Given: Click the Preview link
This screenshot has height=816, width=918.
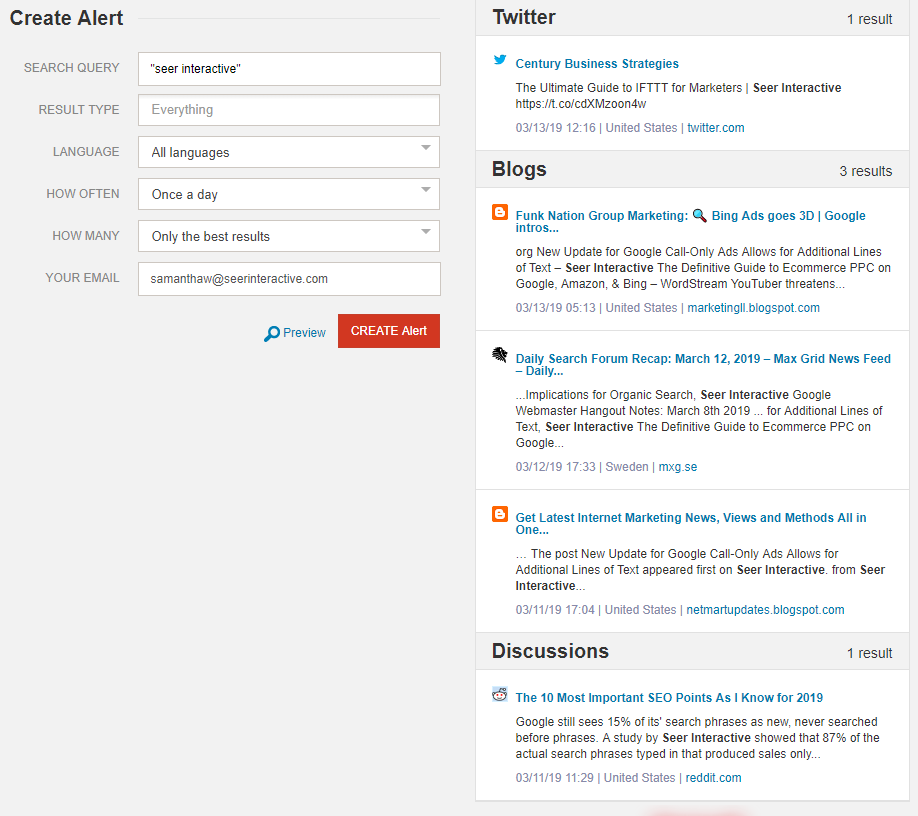Looking at the screenshot, I should coord(304,333).
